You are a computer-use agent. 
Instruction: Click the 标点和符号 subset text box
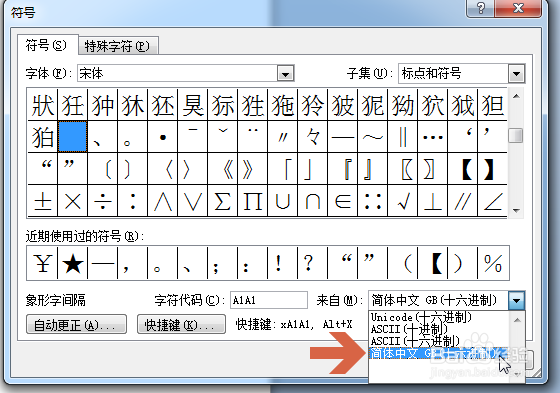[x=454, y=74]
